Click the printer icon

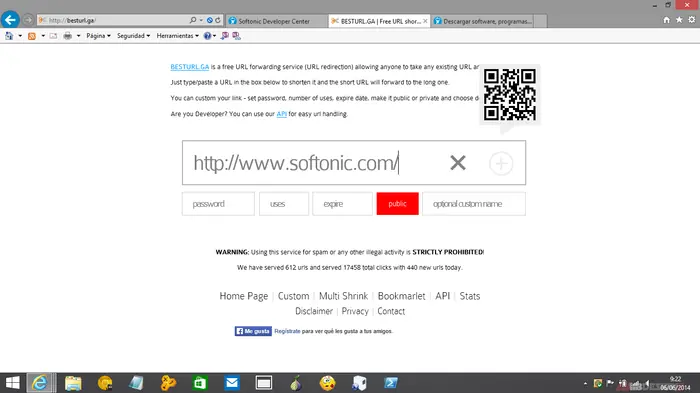click(x=67, y=36)
